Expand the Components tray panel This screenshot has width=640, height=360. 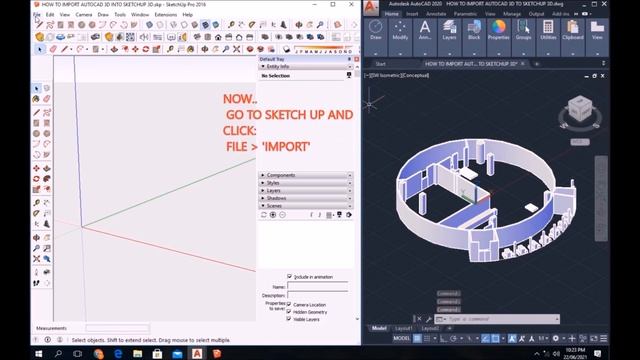pyautogui.click(x=263, y=175)
